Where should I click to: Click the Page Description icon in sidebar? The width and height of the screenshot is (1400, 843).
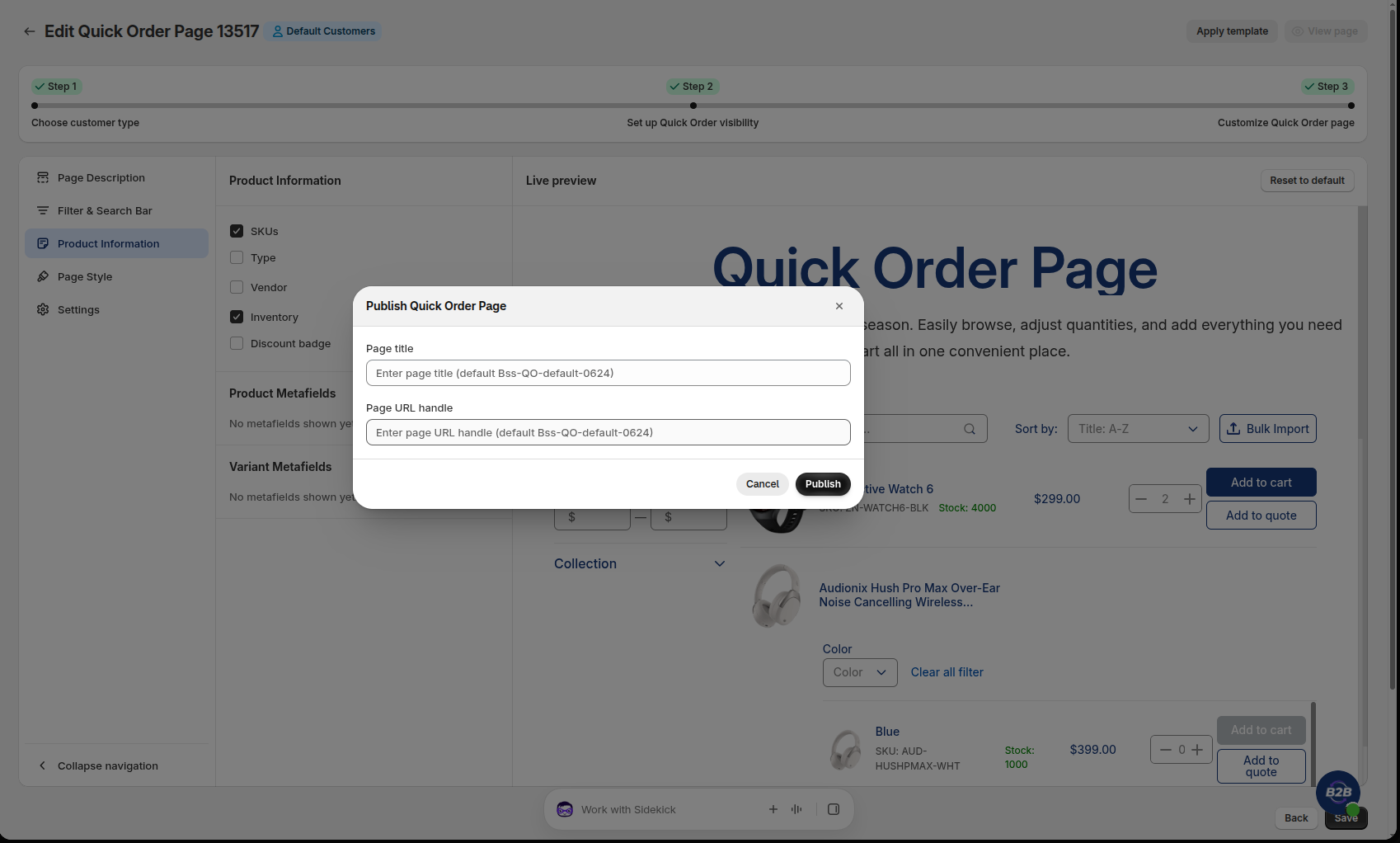[x=43, y=177]
